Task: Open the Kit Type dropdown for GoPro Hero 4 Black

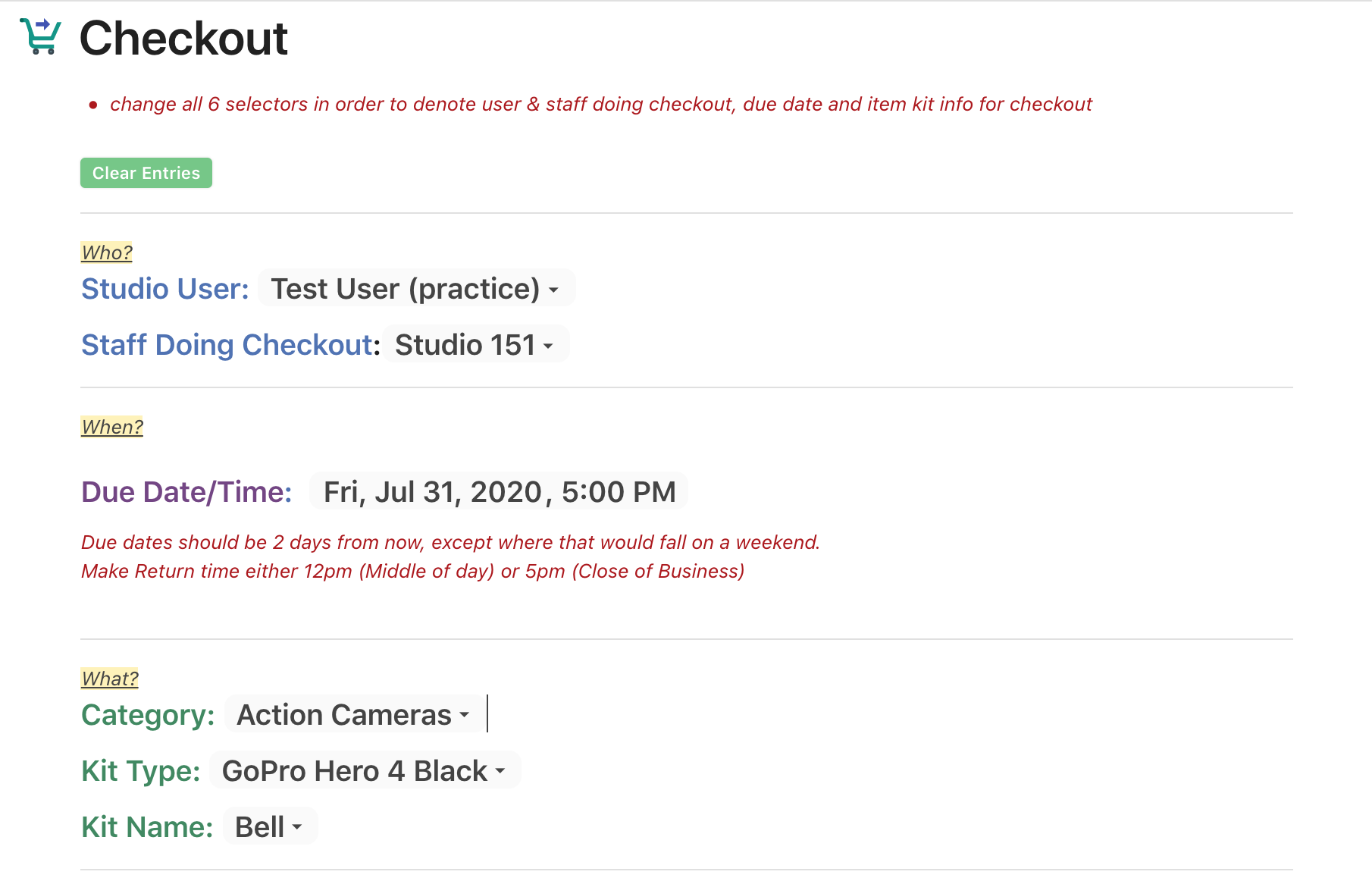Action: (364, 771)
